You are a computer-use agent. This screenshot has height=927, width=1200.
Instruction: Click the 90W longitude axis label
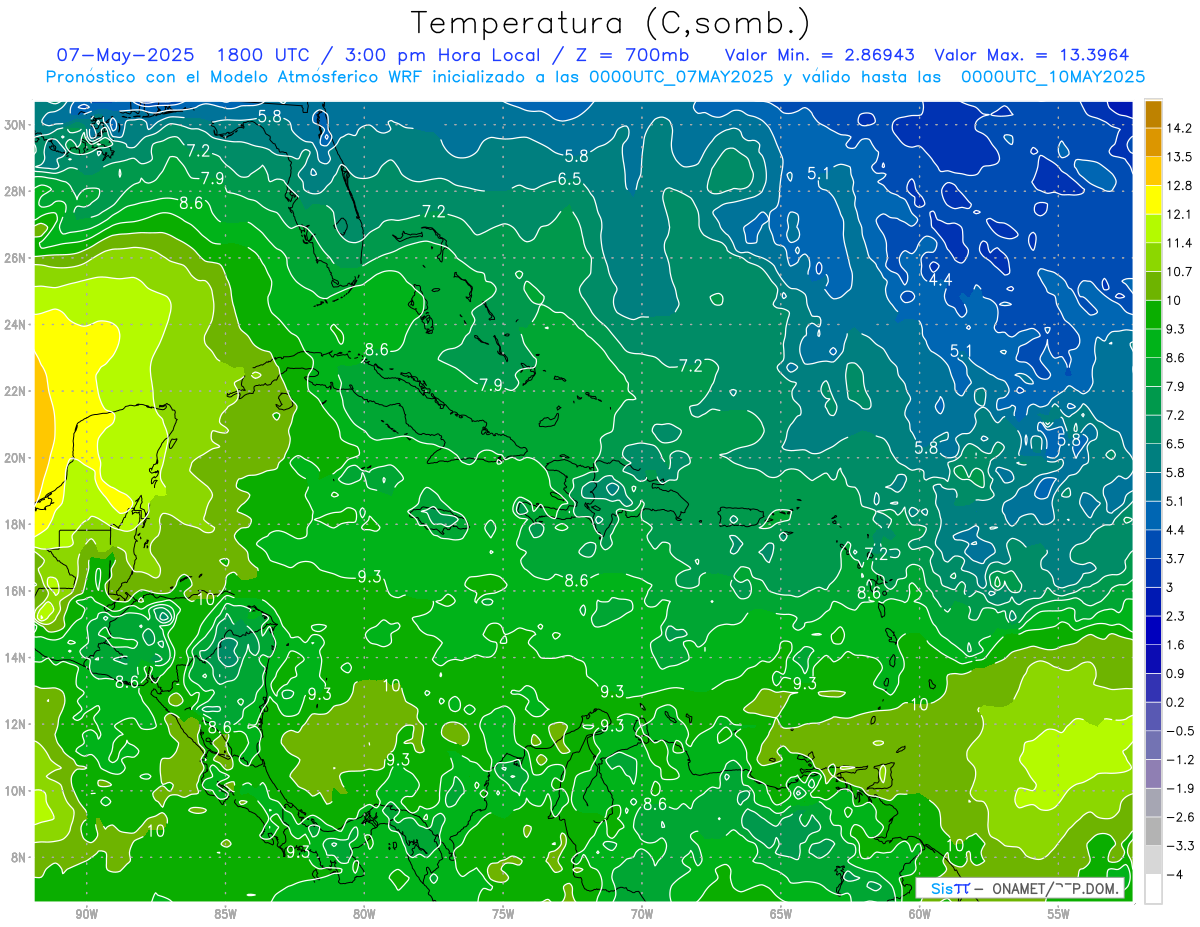[x=86, y=914]
